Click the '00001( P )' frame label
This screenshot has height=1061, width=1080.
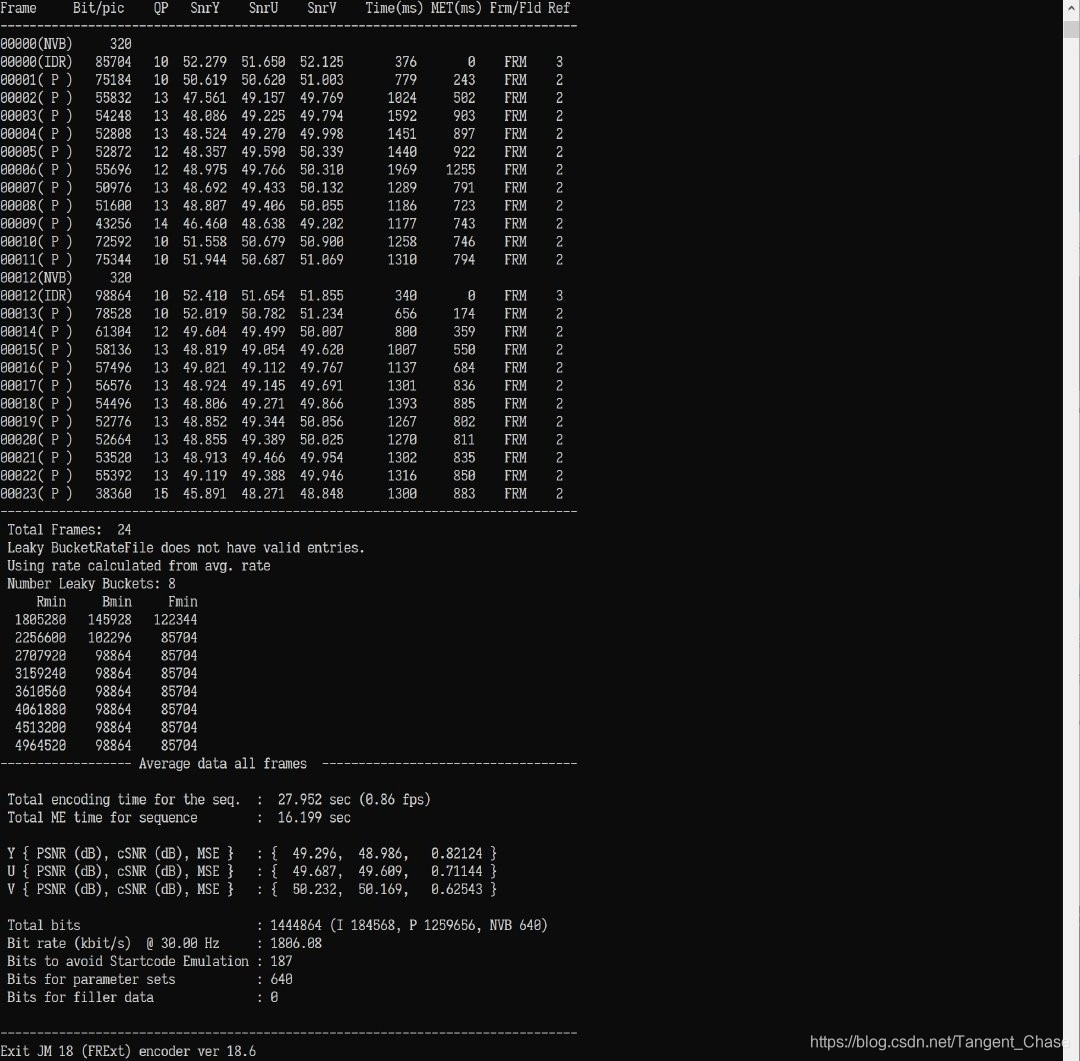(x=37, y=80)
